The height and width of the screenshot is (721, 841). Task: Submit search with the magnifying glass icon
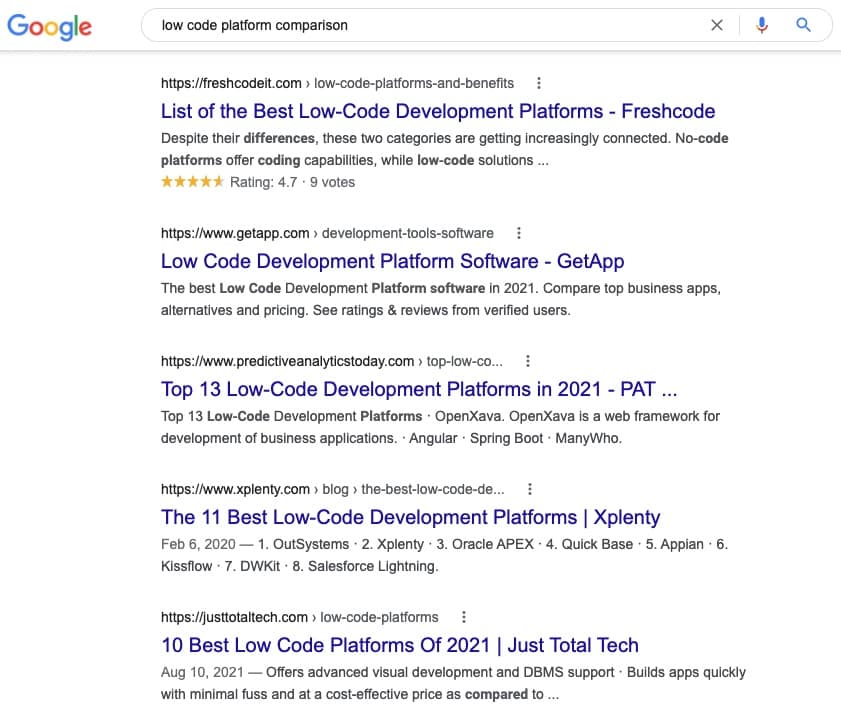[x=803, y=25]
